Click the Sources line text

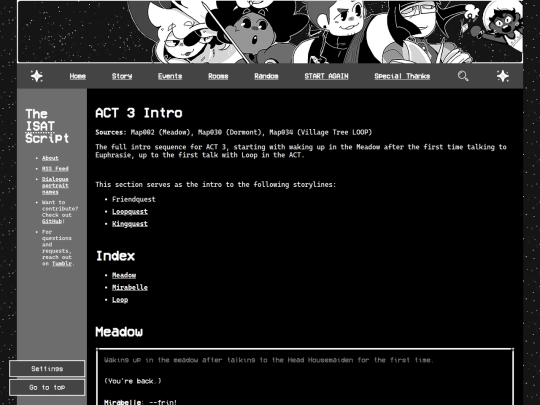[233, 132]
